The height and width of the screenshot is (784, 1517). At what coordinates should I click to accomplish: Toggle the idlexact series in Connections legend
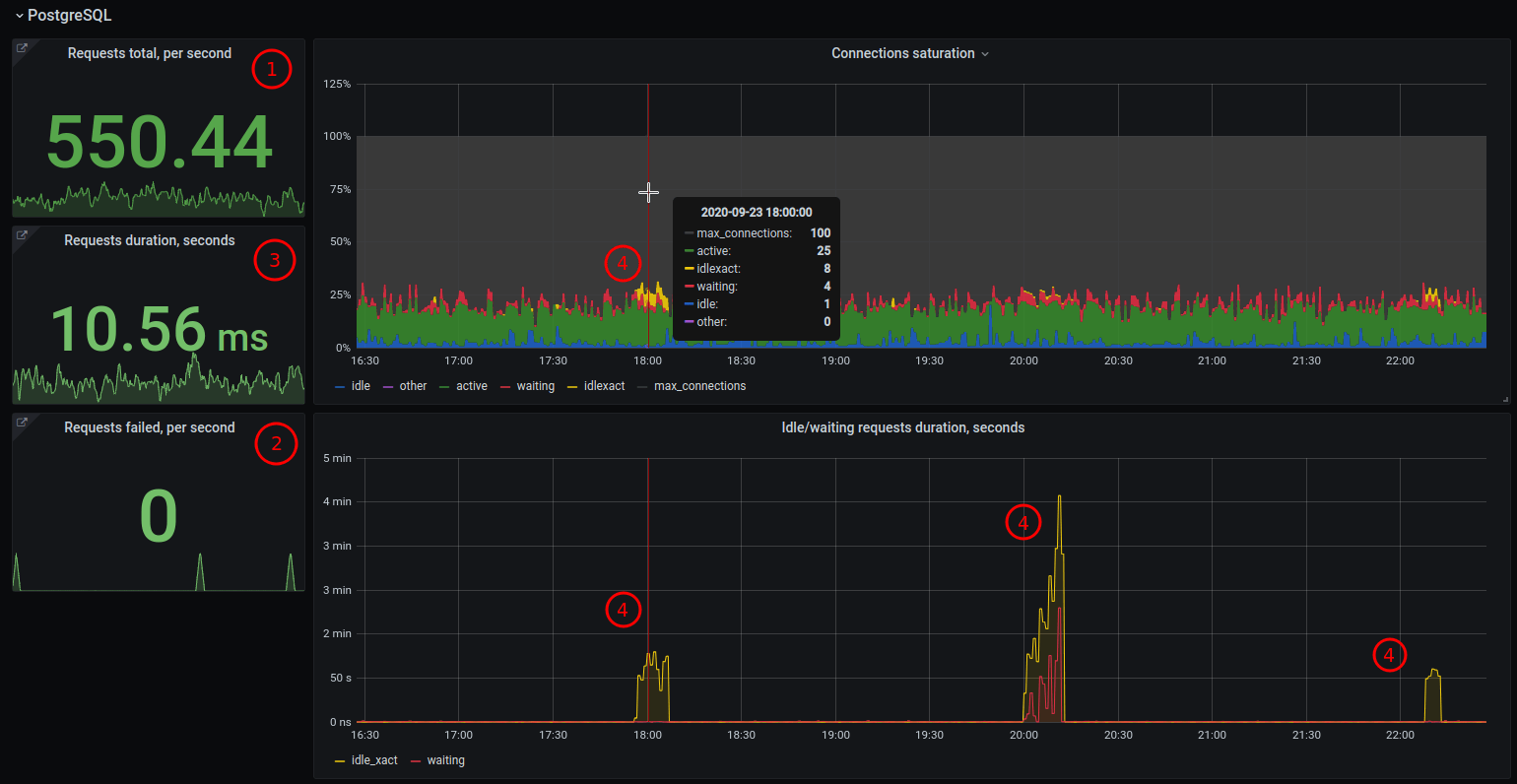coord(604,386)
